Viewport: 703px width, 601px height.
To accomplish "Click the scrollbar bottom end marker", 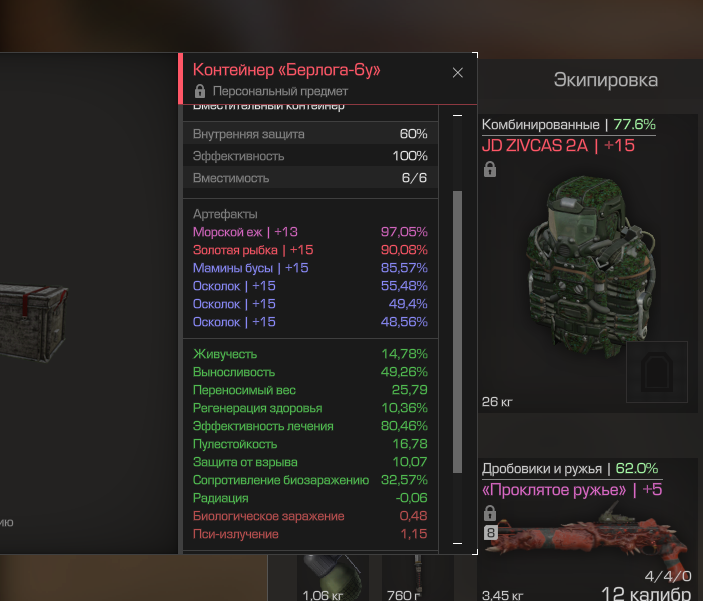I will coord(457,543).
